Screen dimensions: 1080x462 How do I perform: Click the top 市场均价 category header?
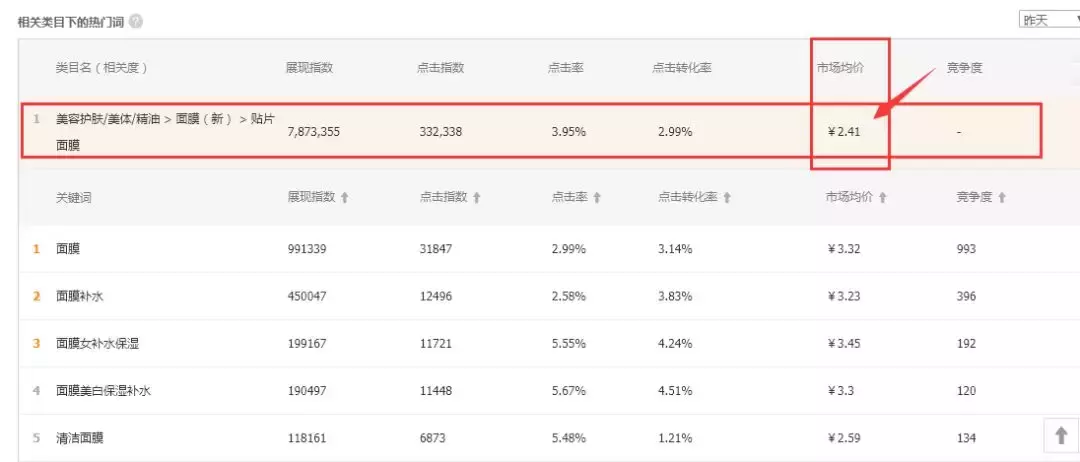click(840, 68)
